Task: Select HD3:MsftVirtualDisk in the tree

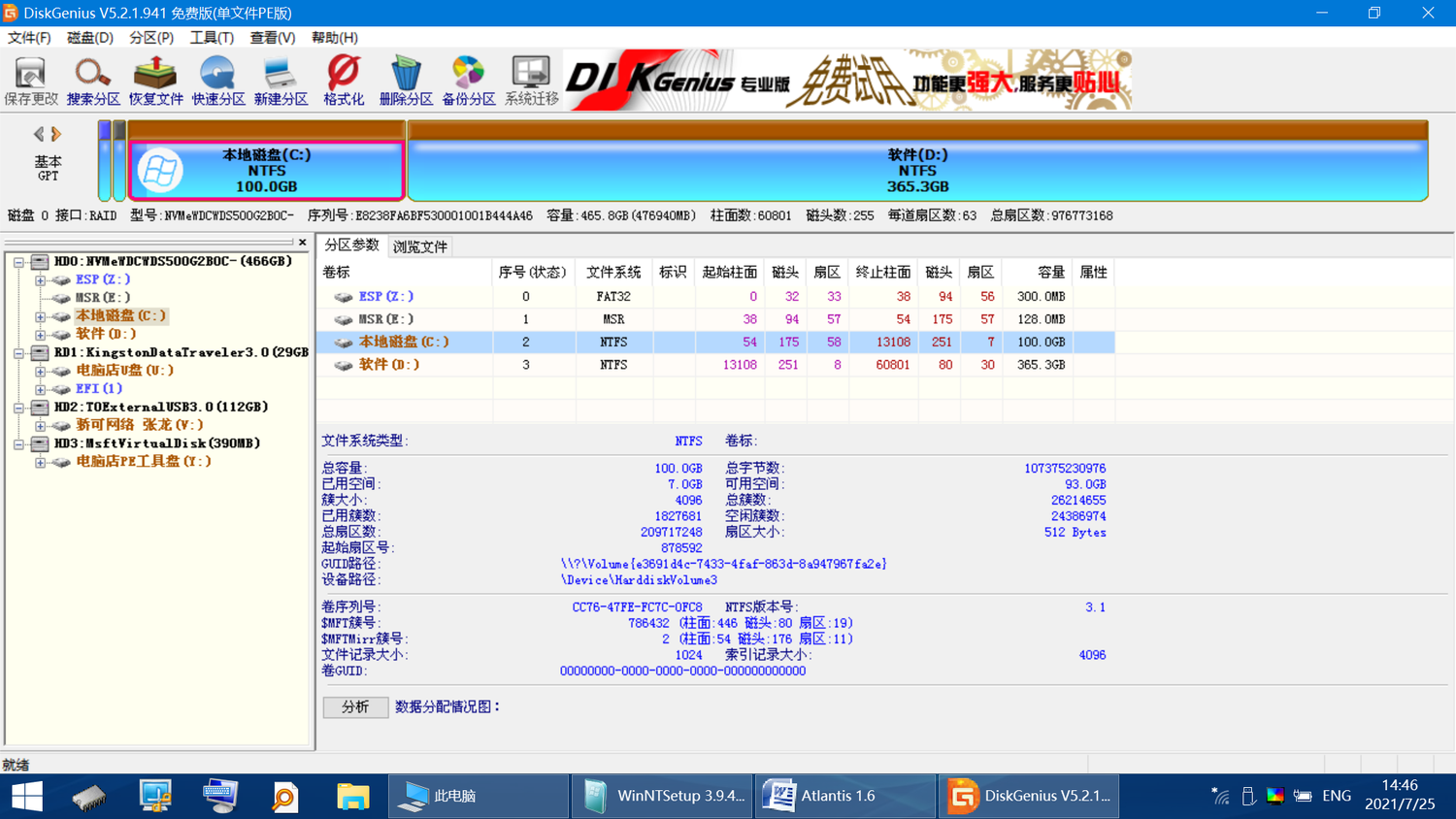Action: click(157, 443)
